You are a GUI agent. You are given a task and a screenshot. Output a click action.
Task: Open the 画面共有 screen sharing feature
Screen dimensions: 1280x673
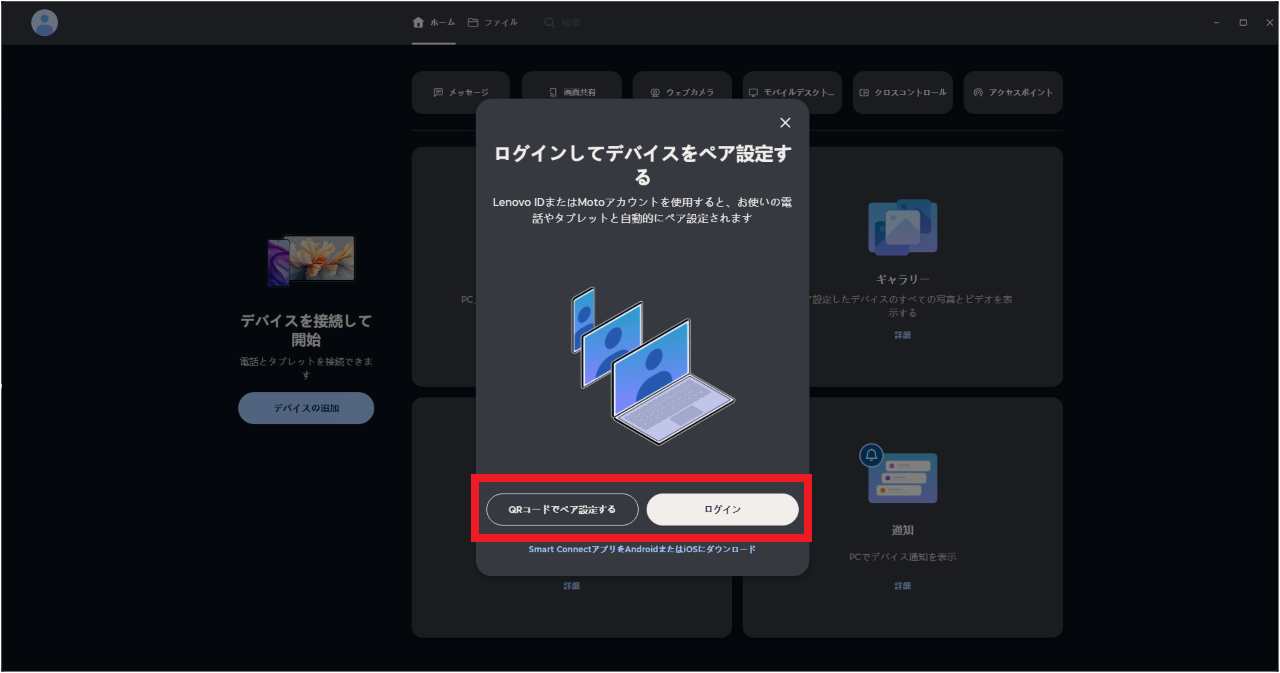(x=571, y=92)
